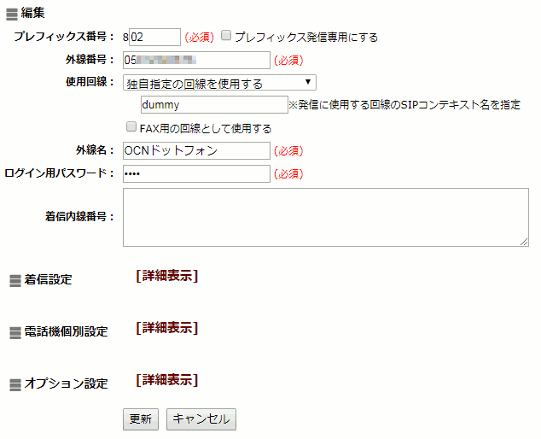Image resolution: width=541 pixels, height=439 pixels.
Task: Focus the ログイン用パスワード field
Action: (197, 174)
